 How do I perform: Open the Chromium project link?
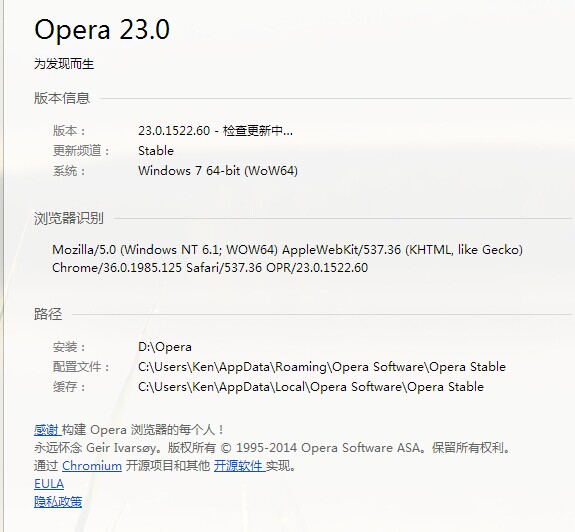[x=92, y=466]
